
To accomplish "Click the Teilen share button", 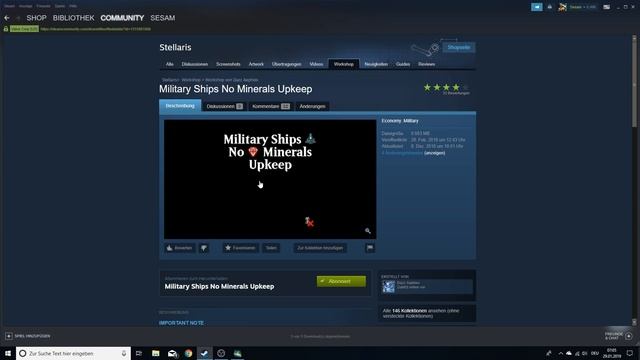I will pos(271,248).
